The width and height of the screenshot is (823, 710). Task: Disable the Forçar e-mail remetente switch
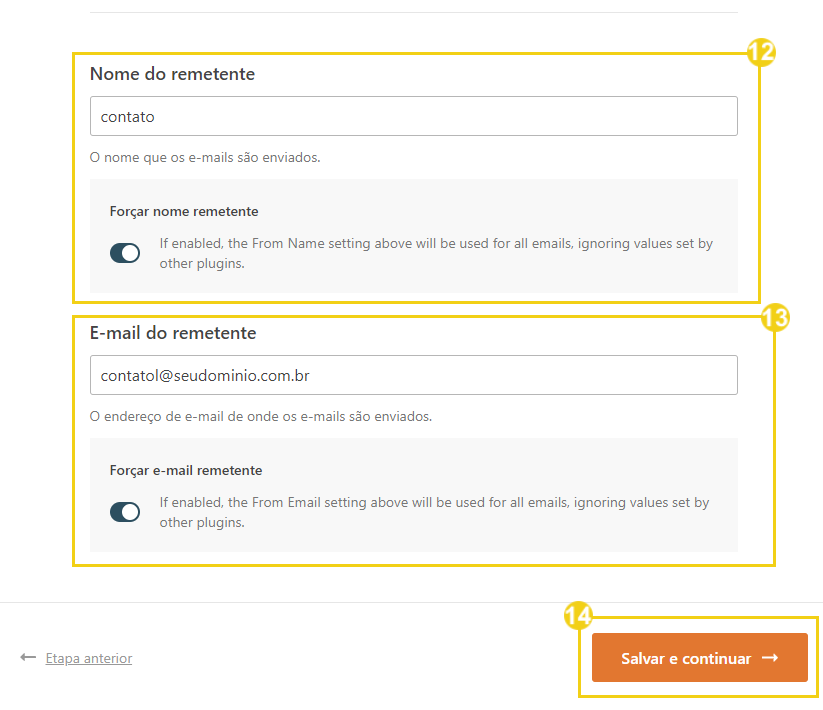tap(125, 512)
